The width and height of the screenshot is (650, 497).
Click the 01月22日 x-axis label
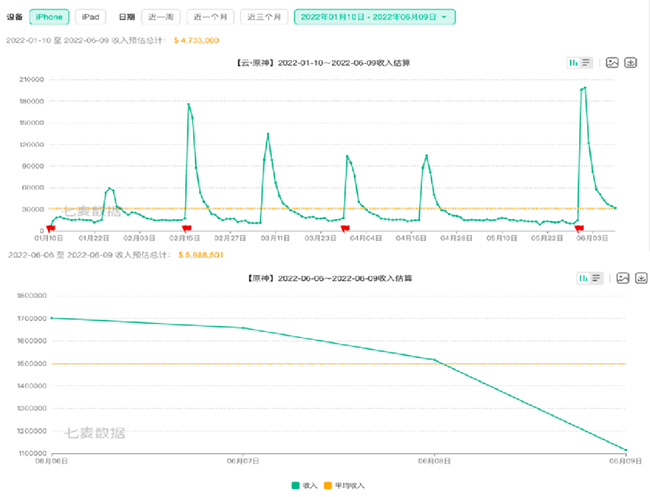pos(94,238)
